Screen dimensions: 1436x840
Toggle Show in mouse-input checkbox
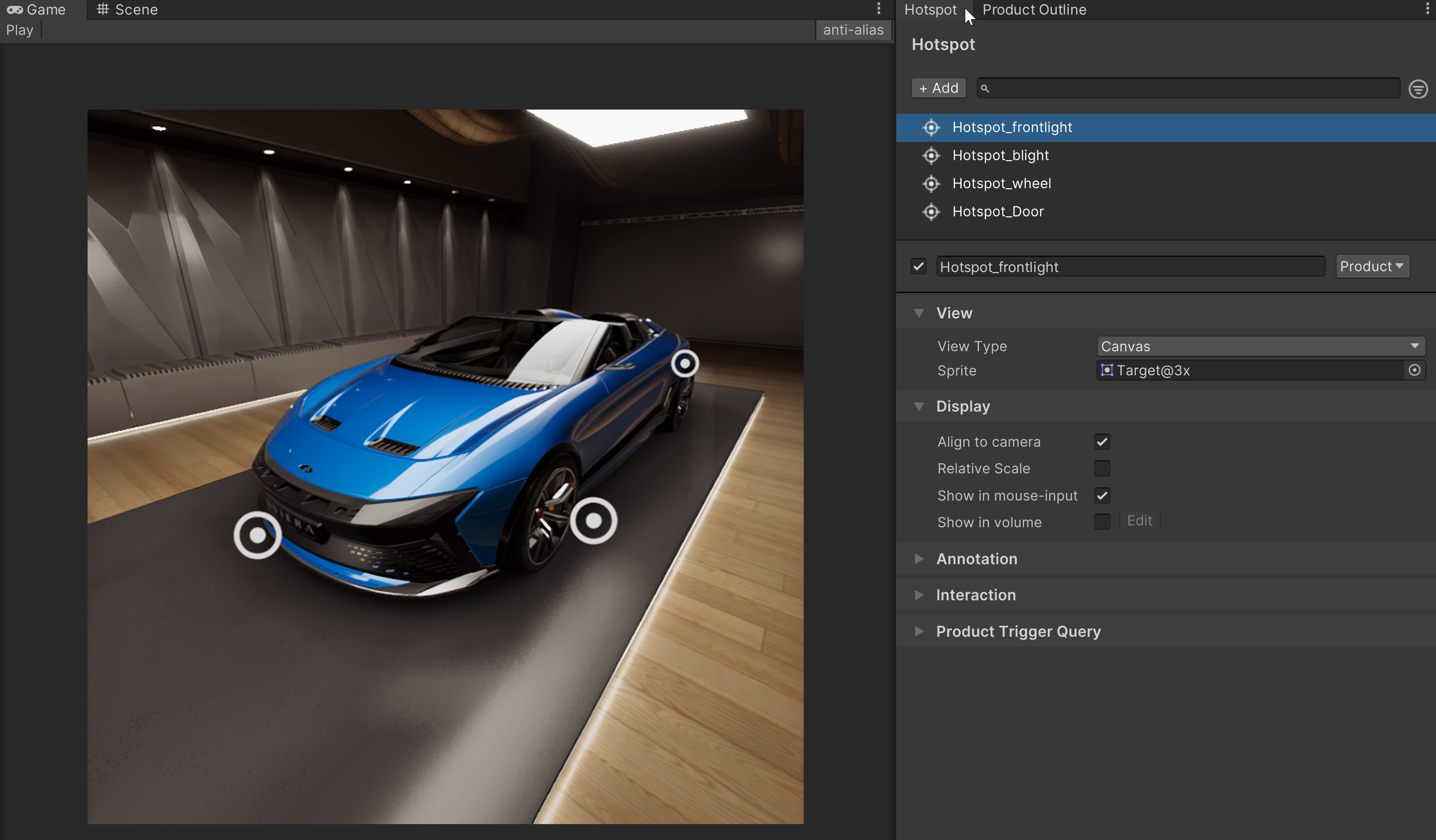(x=1102, y=495)
